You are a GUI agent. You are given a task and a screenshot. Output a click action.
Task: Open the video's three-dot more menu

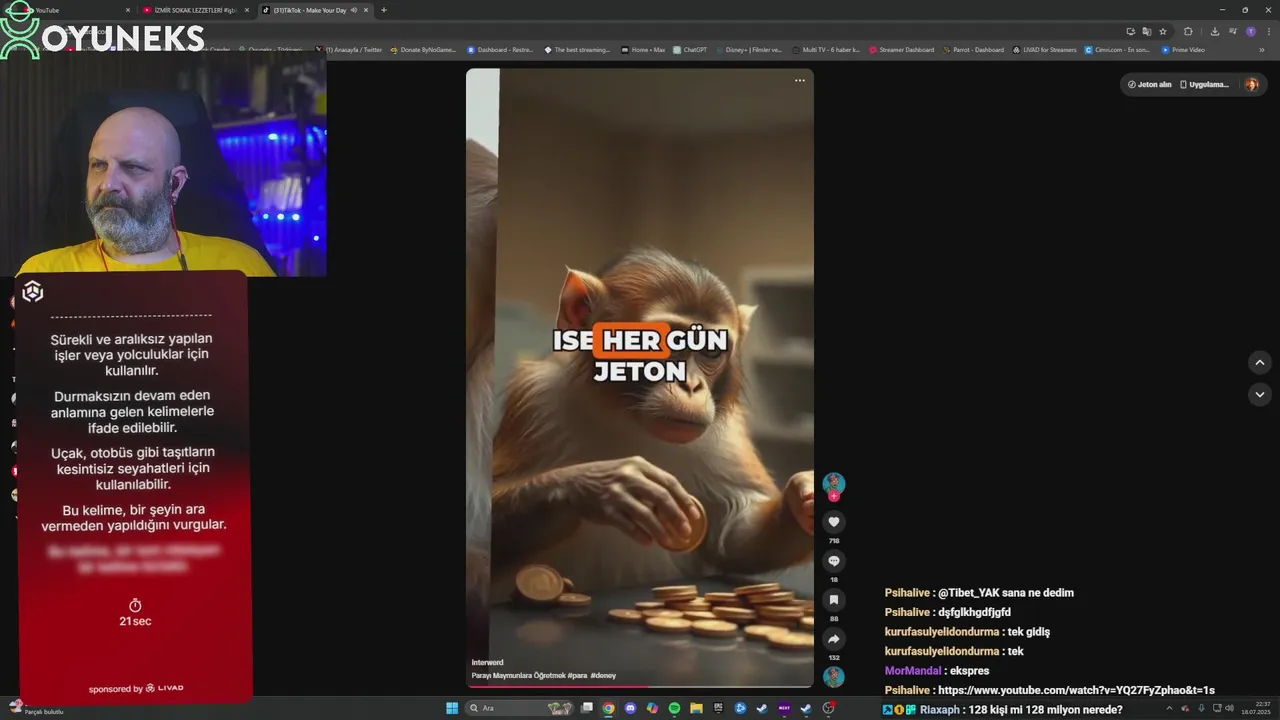[x=800, y=81]
